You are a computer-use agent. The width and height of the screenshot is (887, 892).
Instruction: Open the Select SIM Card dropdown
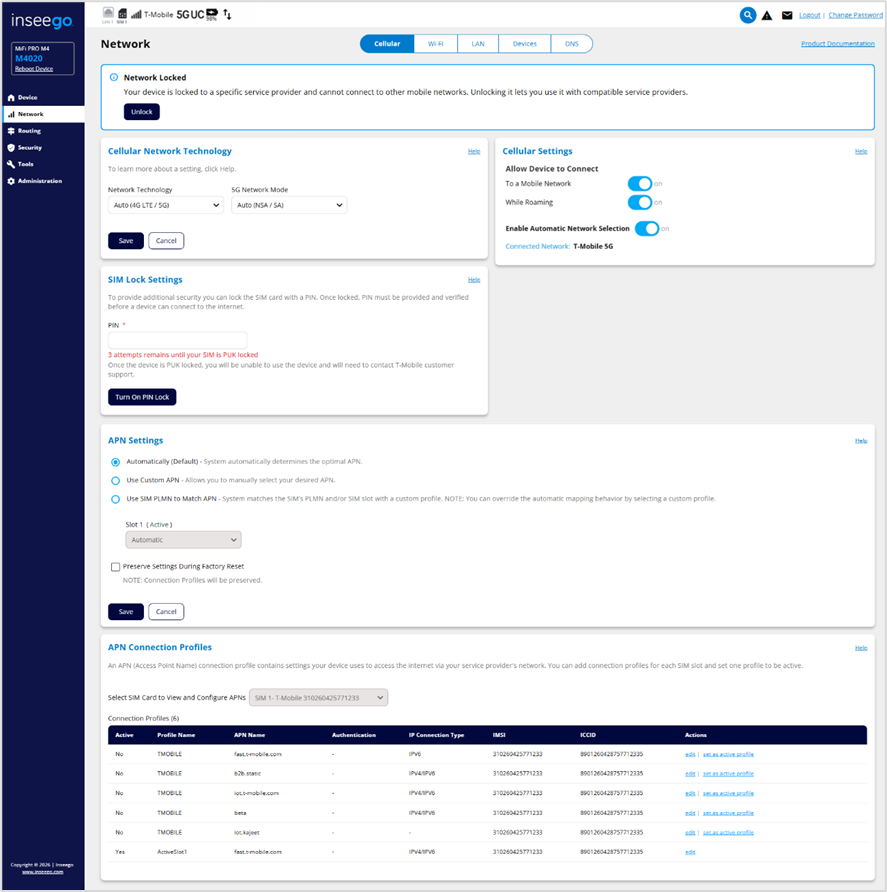click(317, 697)
